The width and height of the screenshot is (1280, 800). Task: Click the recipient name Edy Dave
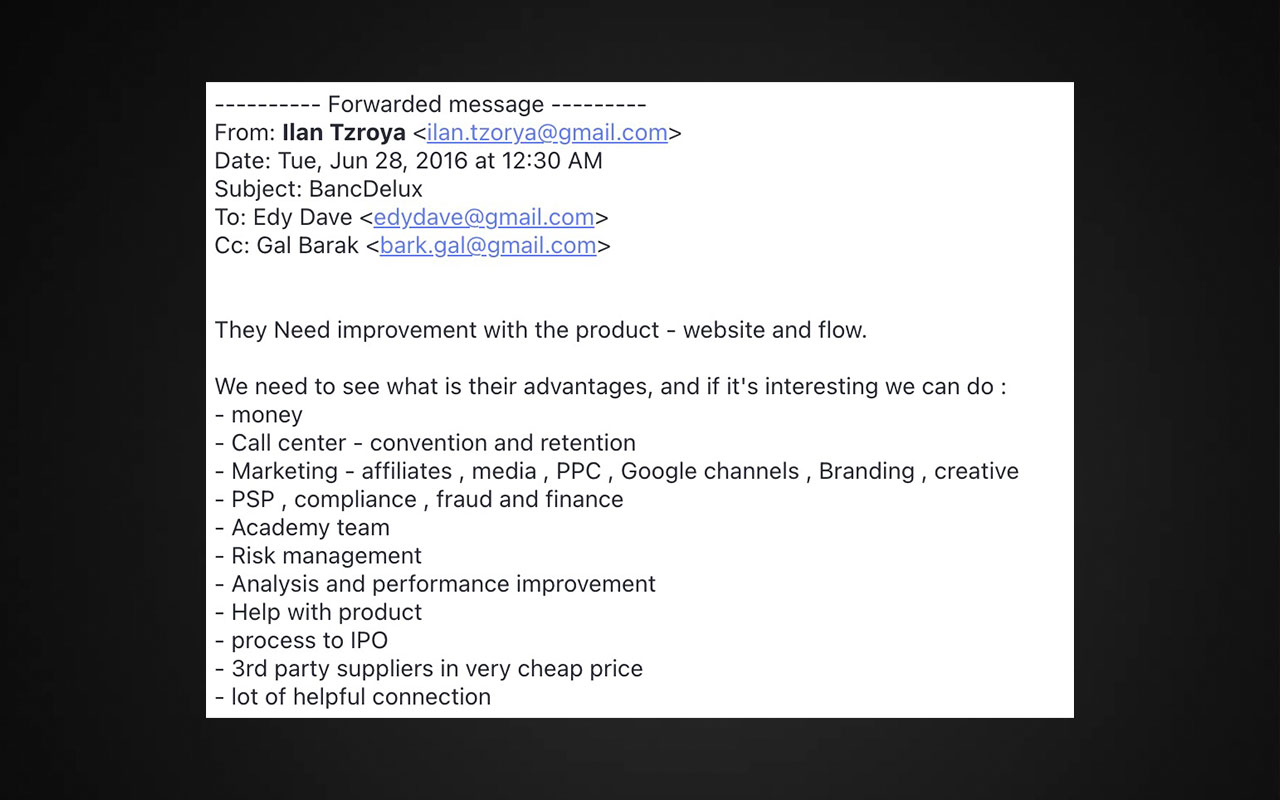click(303, 217)
